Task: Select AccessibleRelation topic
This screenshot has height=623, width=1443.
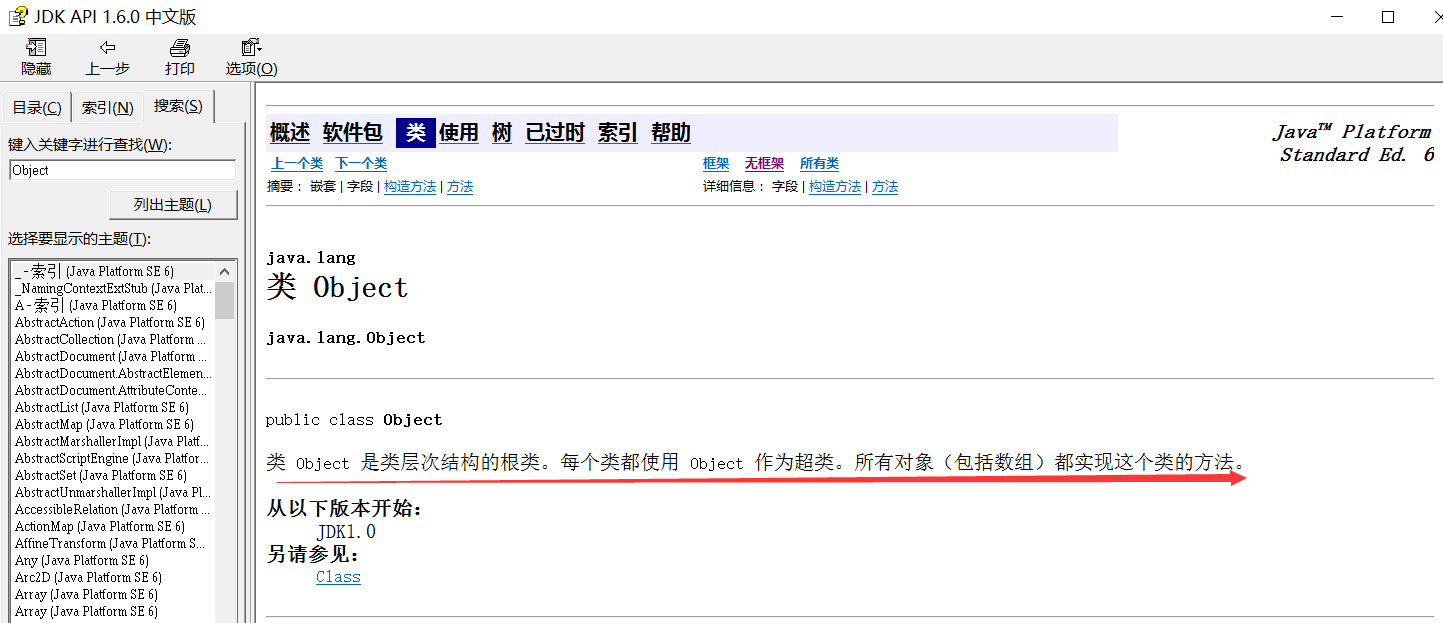Action: (112, 509)
